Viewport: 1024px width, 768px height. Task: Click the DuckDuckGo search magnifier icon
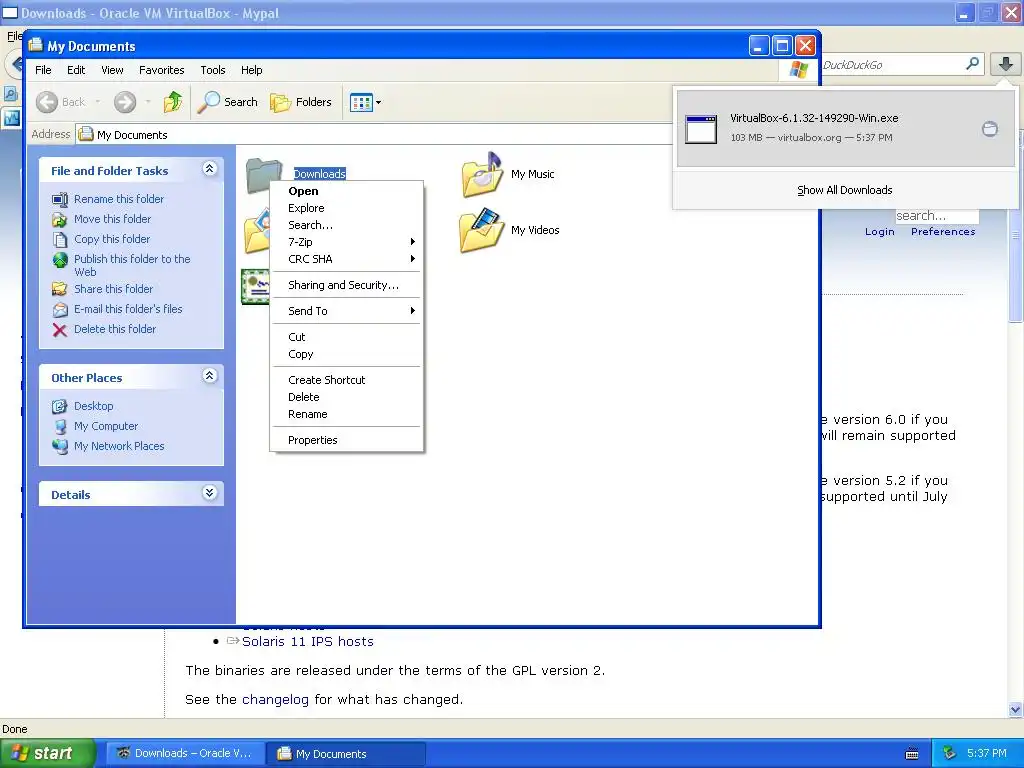(972, 63)
